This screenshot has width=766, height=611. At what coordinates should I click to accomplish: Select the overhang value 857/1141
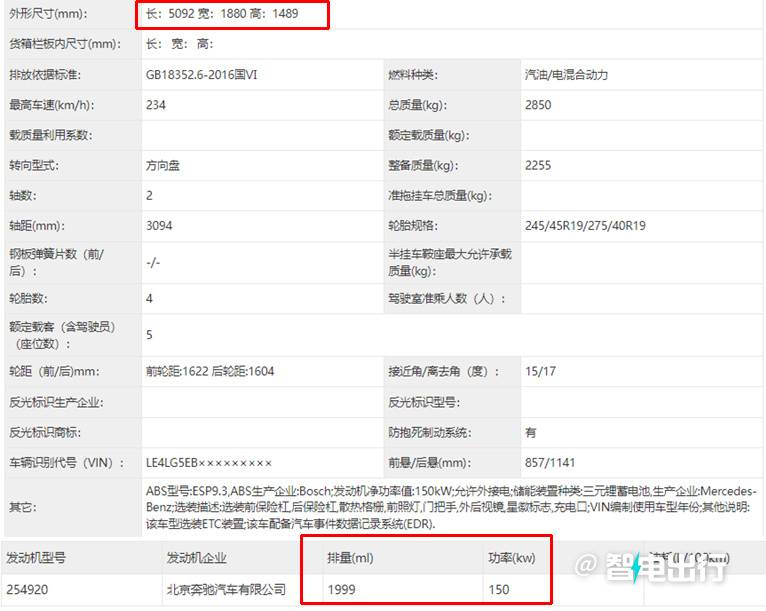click(550, 463)
